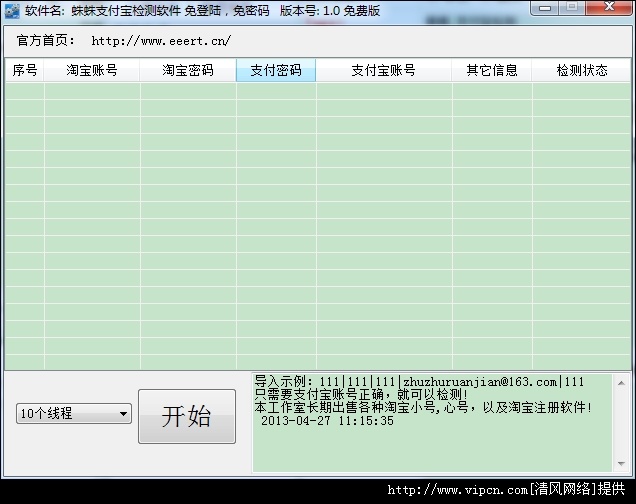This screenshot has width=636, height=504.
Task: Click the 本工作室长期出售 log line
Action: 423,407
